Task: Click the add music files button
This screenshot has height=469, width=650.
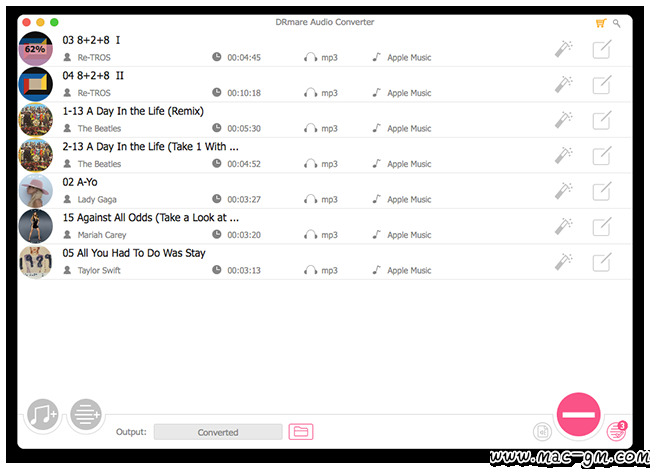Action: click(x=42, y=414)
